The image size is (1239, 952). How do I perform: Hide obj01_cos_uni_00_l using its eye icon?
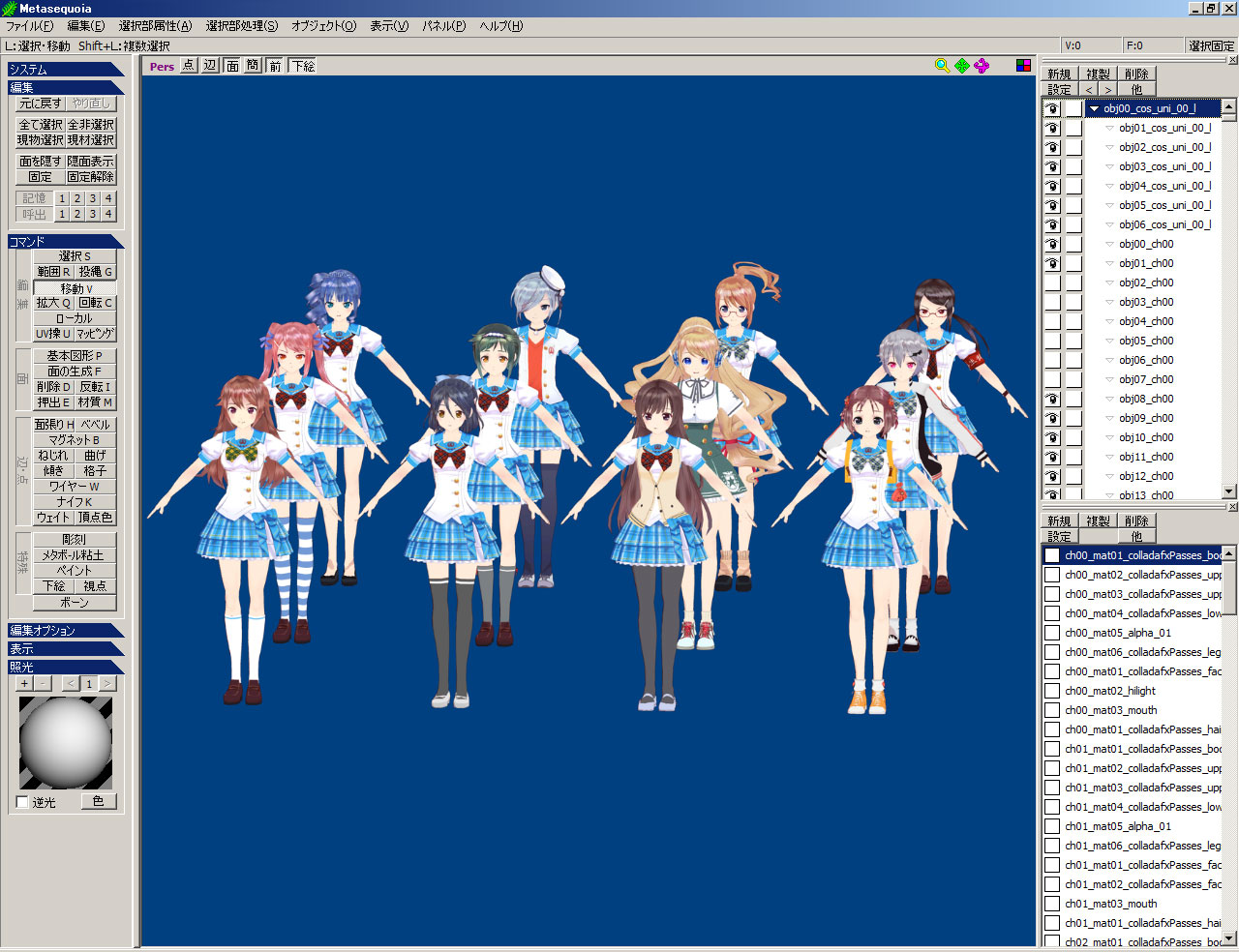pyautogui.click(x=1052, y=128)
